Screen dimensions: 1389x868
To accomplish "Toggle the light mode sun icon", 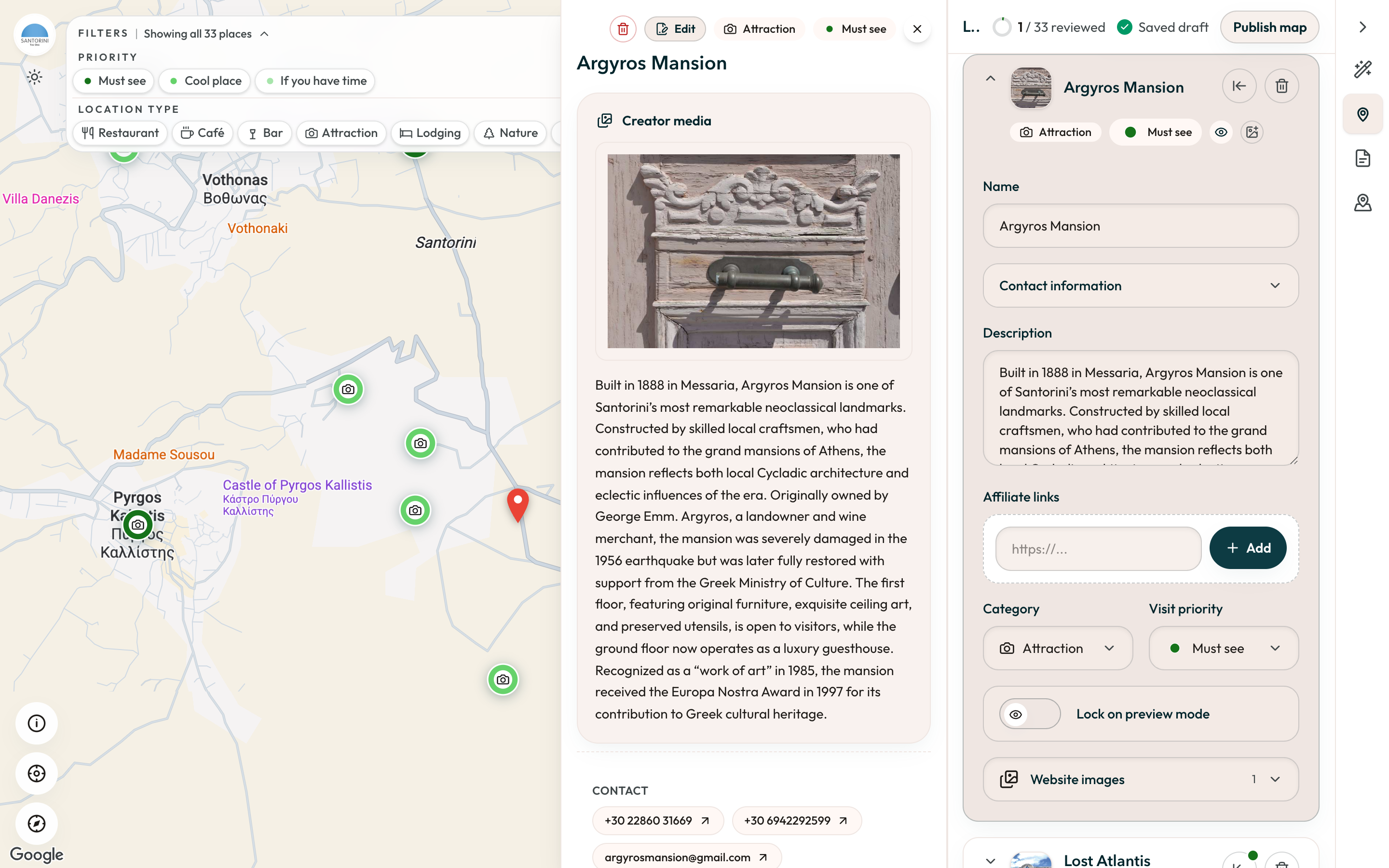I will point(34,77).
